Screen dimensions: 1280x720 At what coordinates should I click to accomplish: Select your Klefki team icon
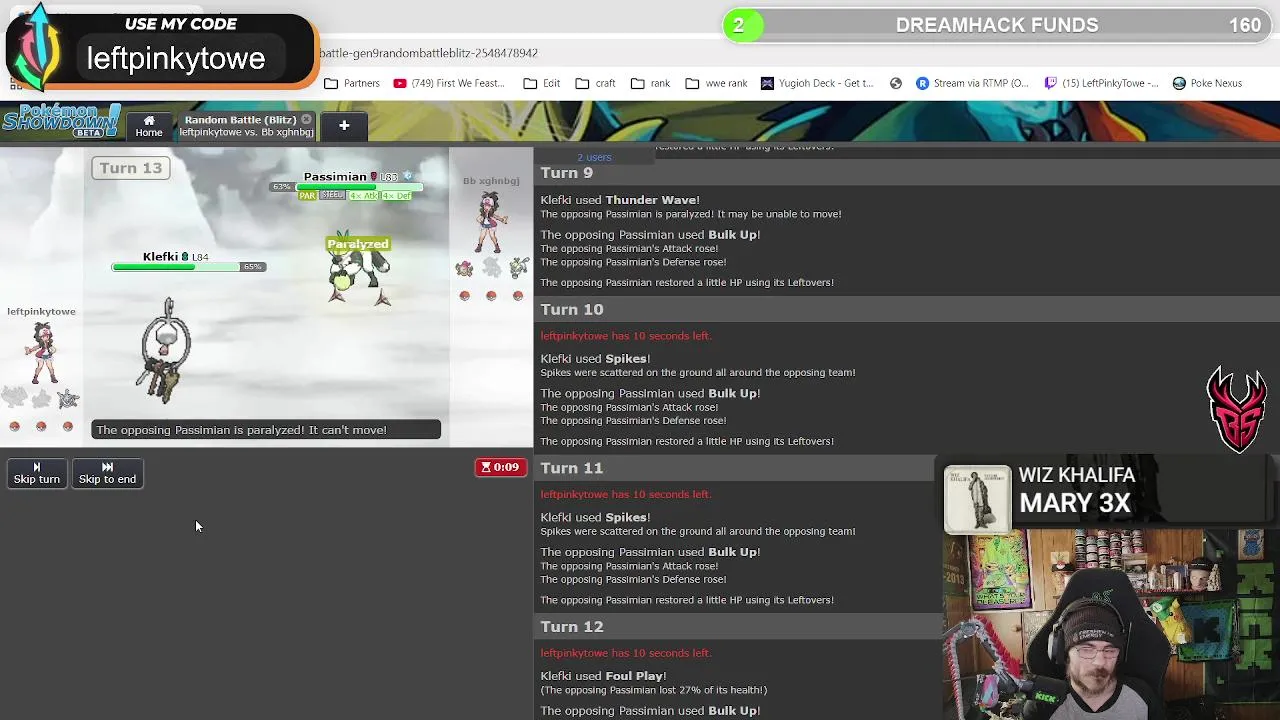pos(68,399)
